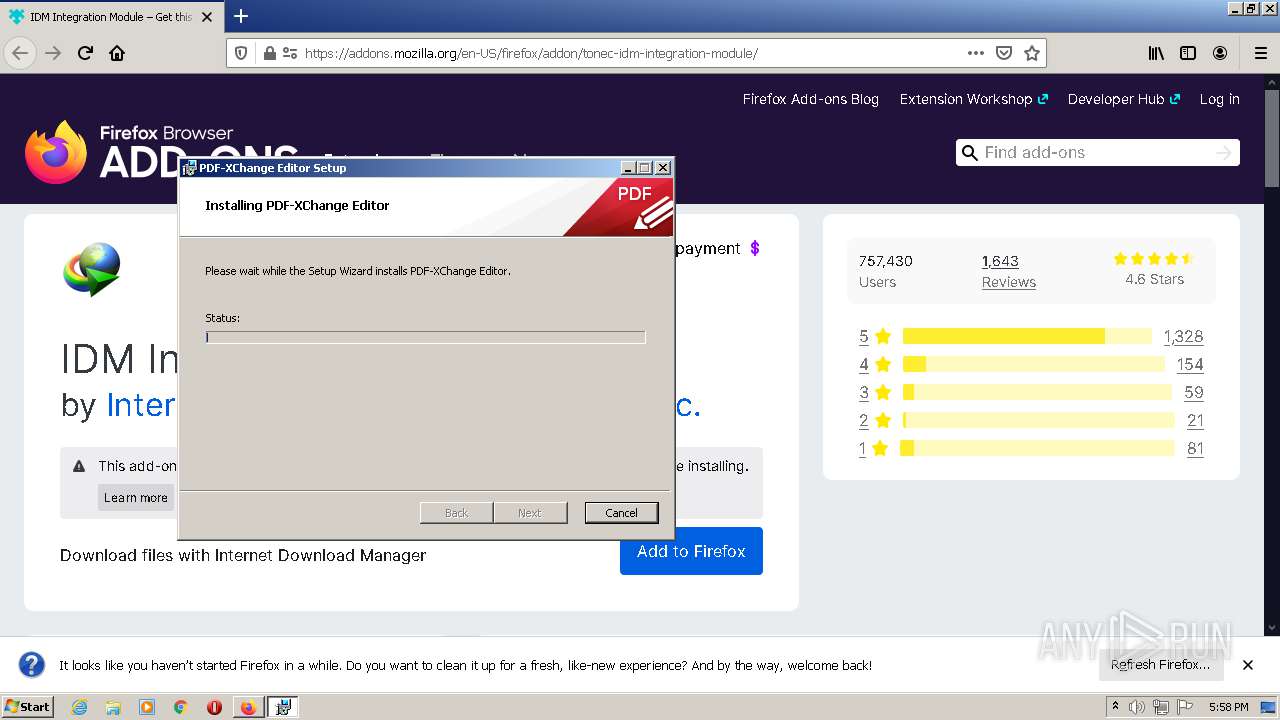Show site security padlock info
Screen dimensions: 1280x720
[x=269, y=53]
